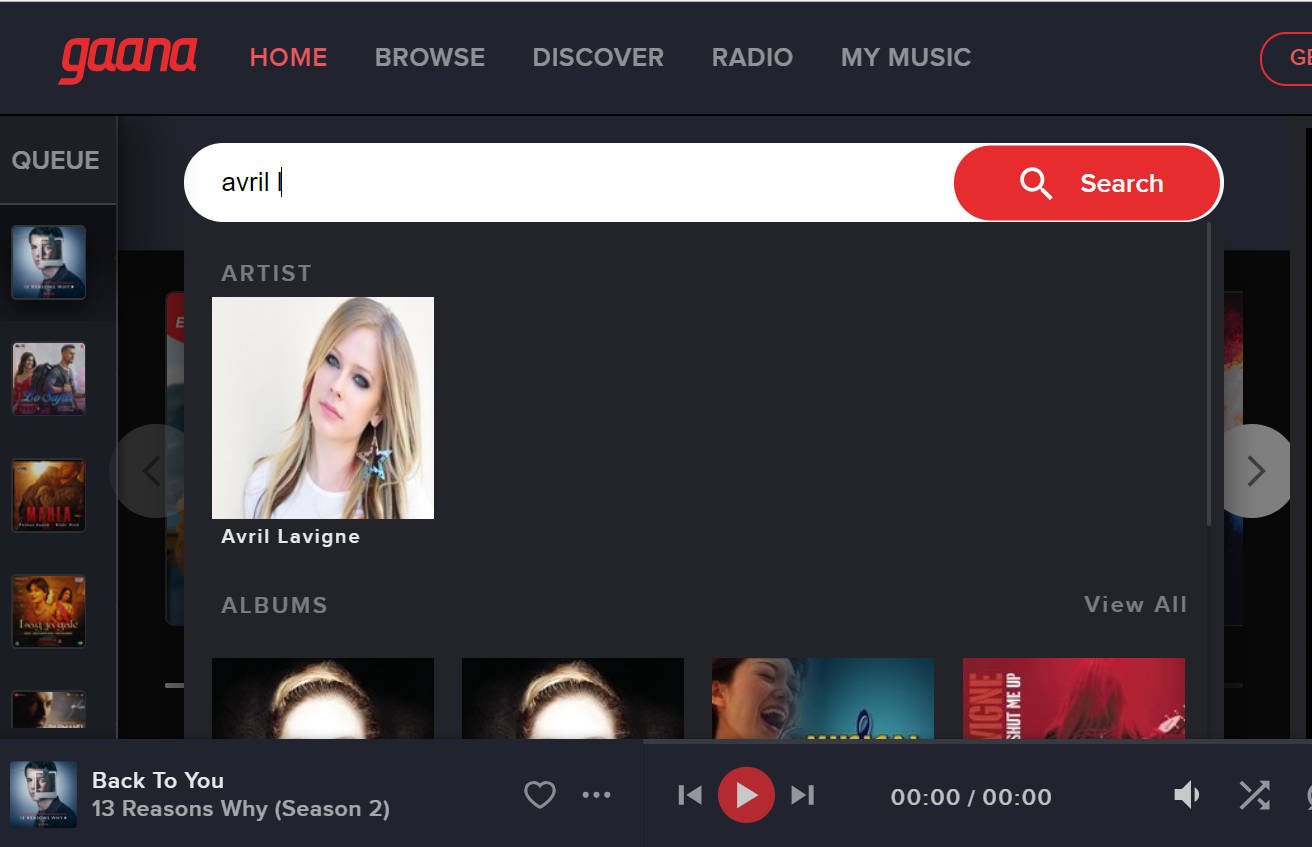Viewport: 1312px width, 847px height.
Task: Open the blue album cover with laughing woman
Action: pyautogui.click(x=823, y=698)
